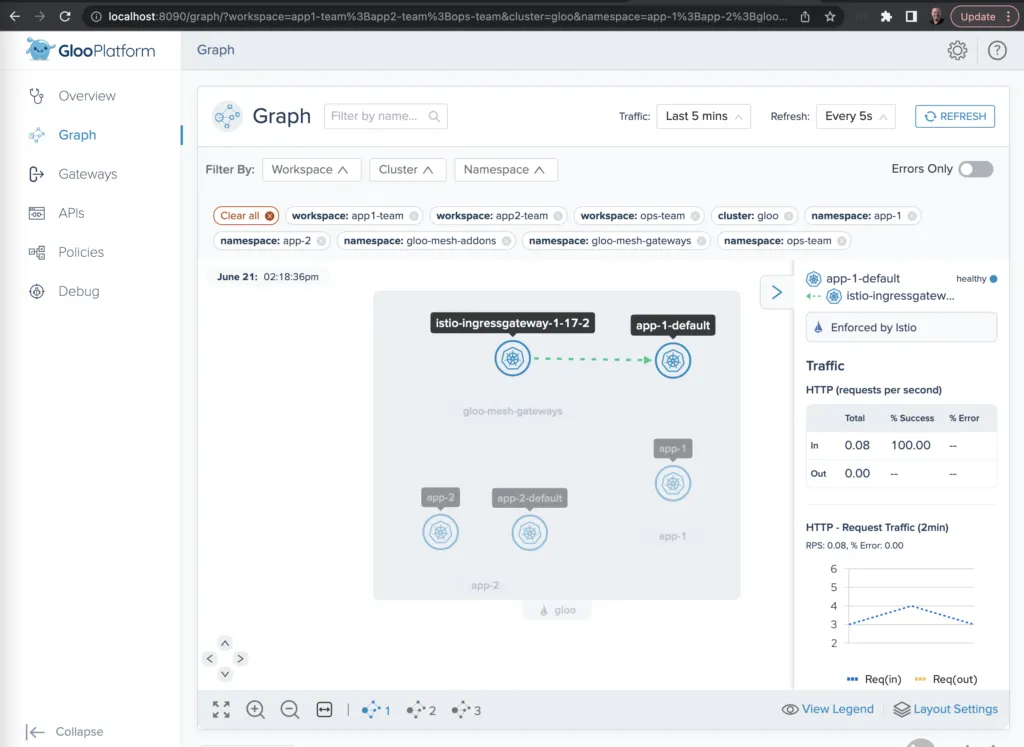This screenshot has width=1024, height=747.
Task: Open View Legend link
Action: (827, 709)
